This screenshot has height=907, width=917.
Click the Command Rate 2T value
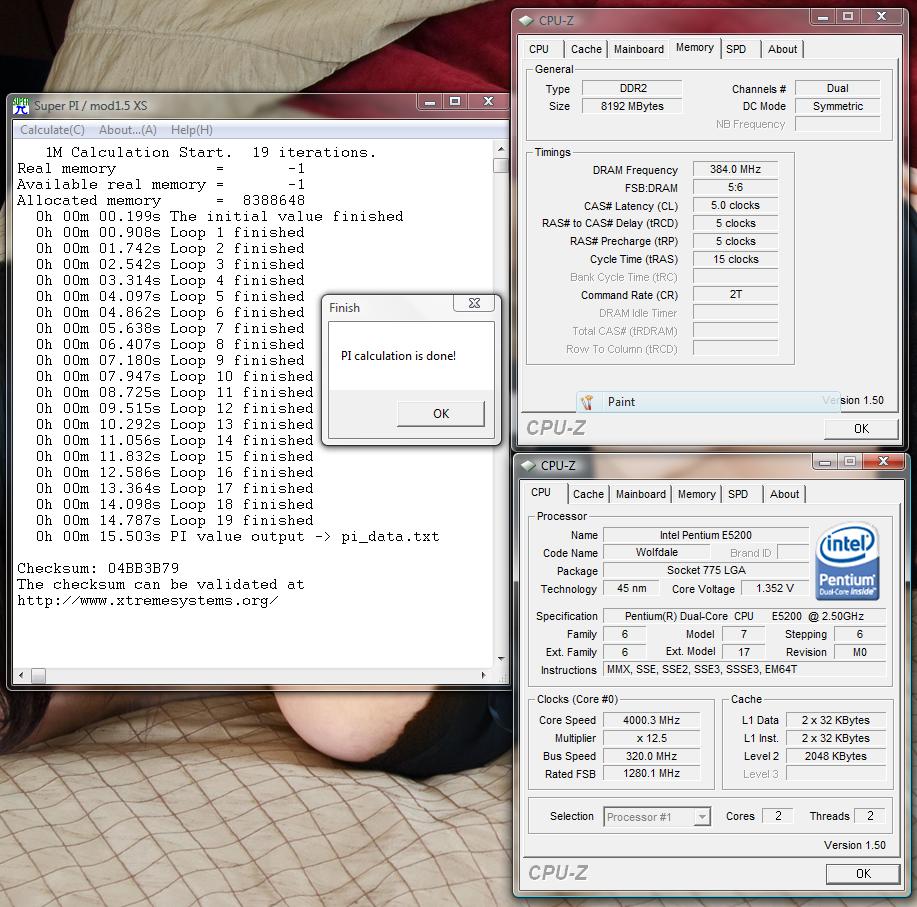pos(735,295)
